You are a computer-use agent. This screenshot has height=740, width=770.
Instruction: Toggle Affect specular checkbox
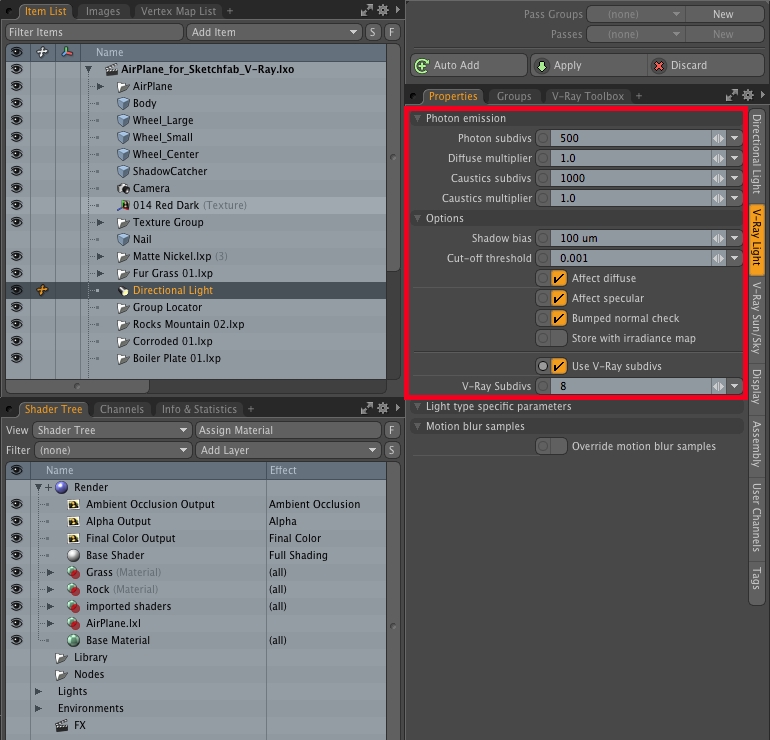point(558,299)
